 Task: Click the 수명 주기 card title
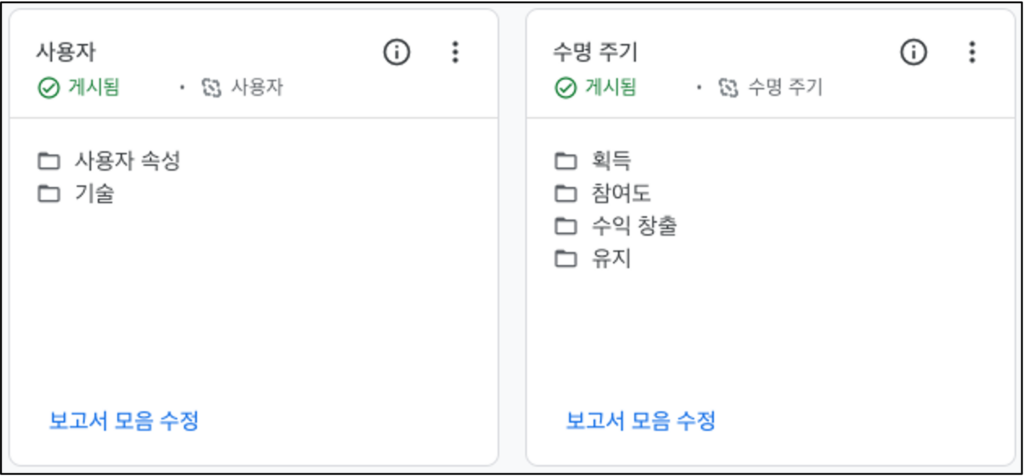pyautogui.click(x=595, y=52)
